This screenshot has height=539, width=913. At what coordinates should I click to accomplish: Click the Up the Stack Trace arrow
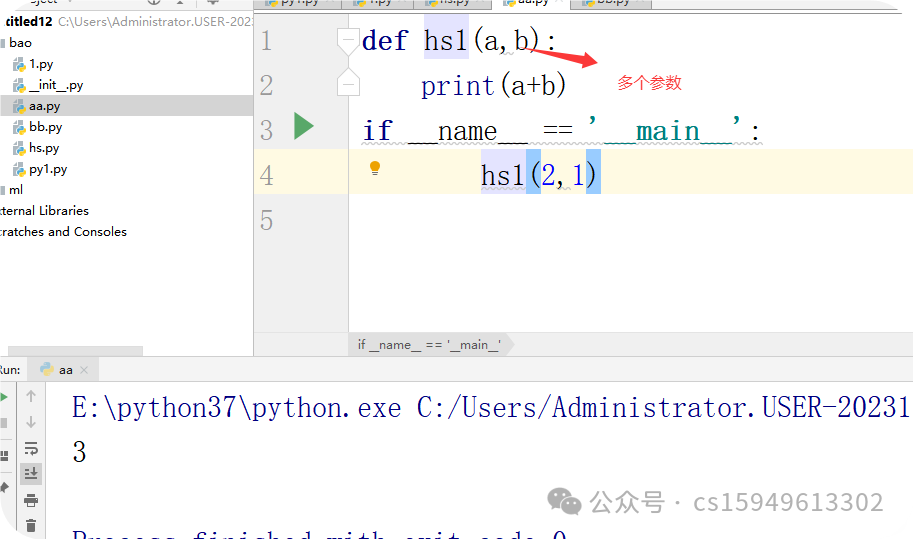tap(31, 396)
